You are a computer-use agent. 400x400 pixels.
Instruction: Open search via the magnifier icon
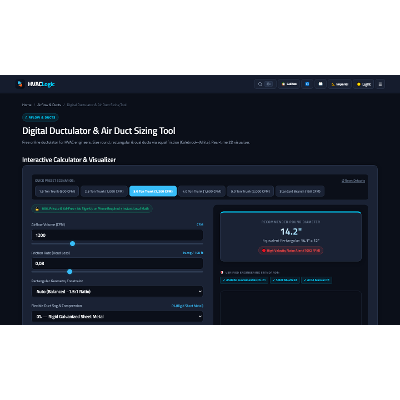tap(260, 84)
